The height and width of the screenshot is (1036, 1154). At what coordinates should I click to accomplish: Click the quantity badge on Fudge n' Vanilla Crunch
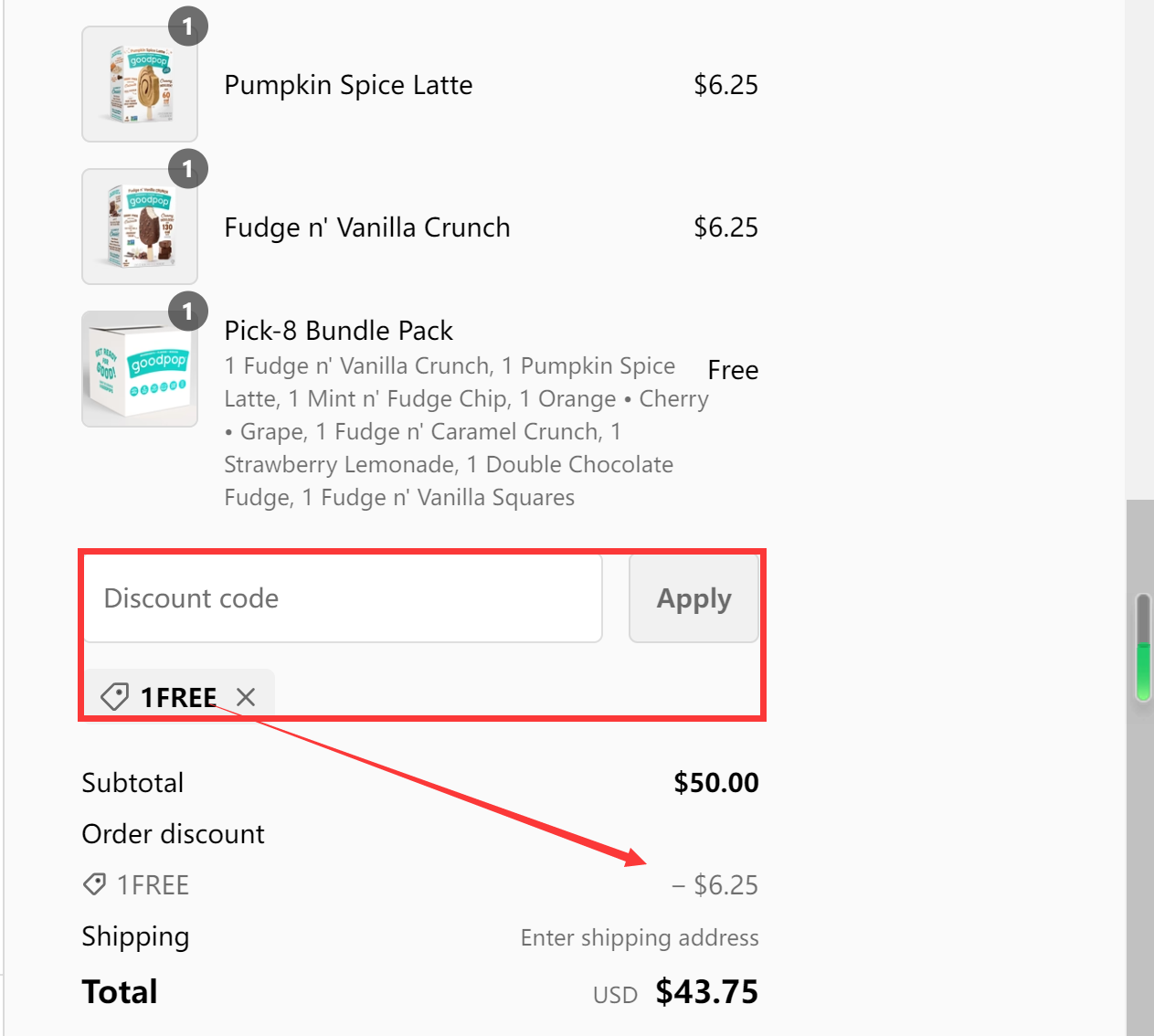188,168
